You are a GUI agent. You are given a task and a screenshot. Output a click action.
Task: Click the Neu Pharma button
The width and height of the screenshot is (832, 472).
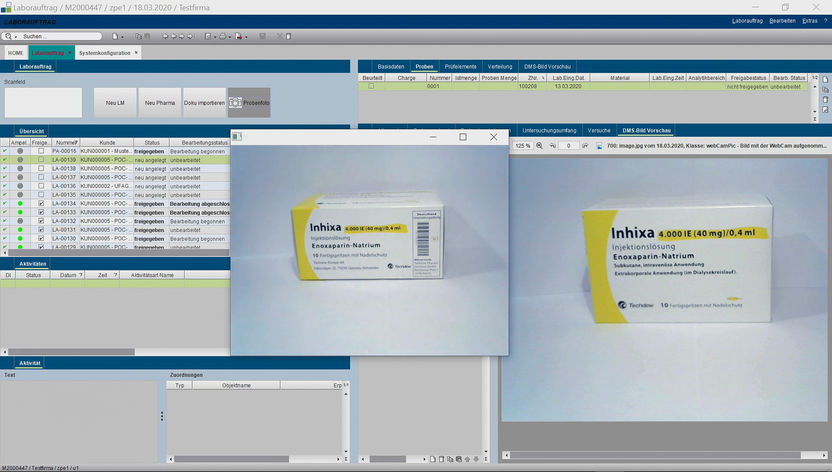point(160,102)
